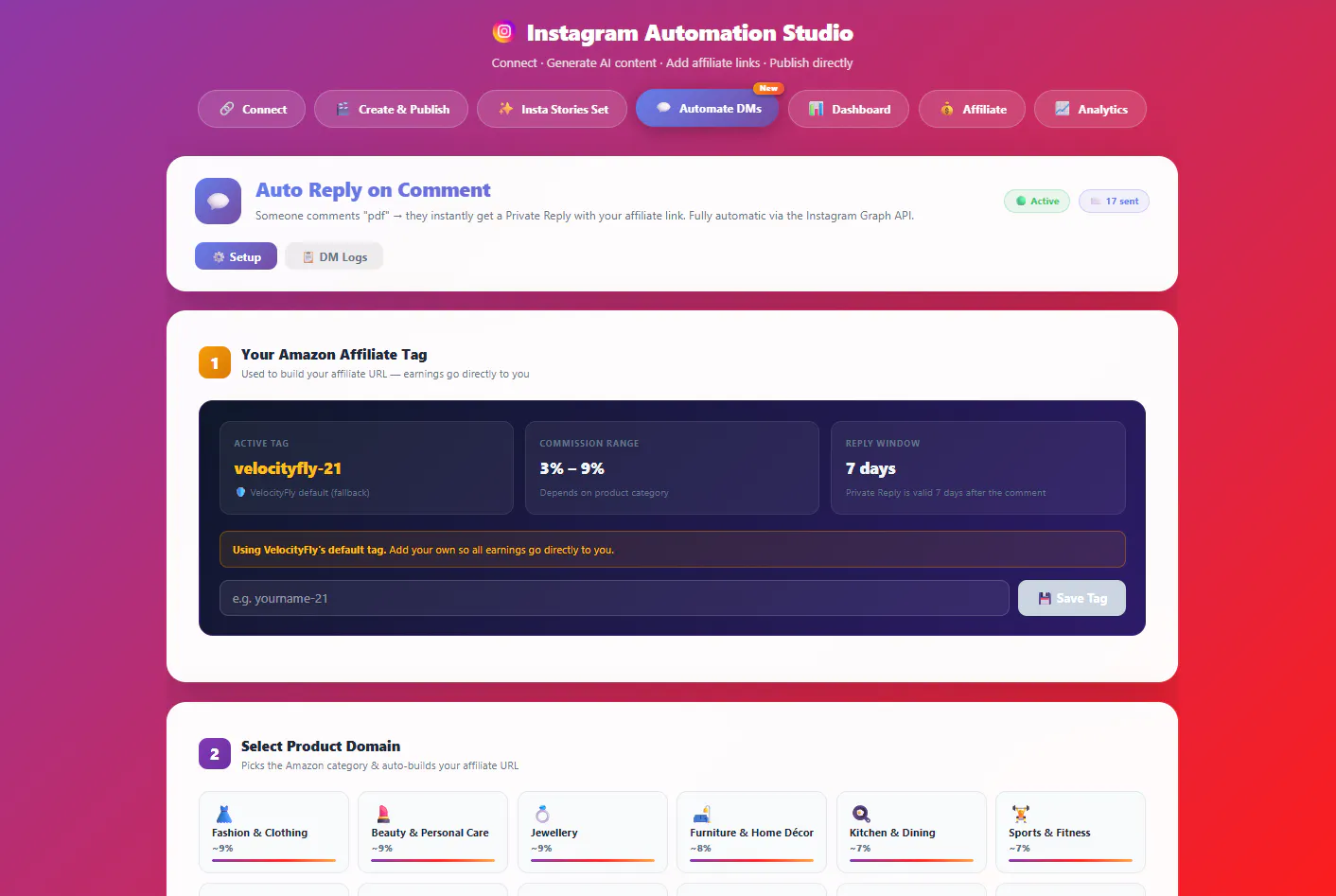
Task: Click the speech bubble Auto Reply icon
Action: point(219,201)
